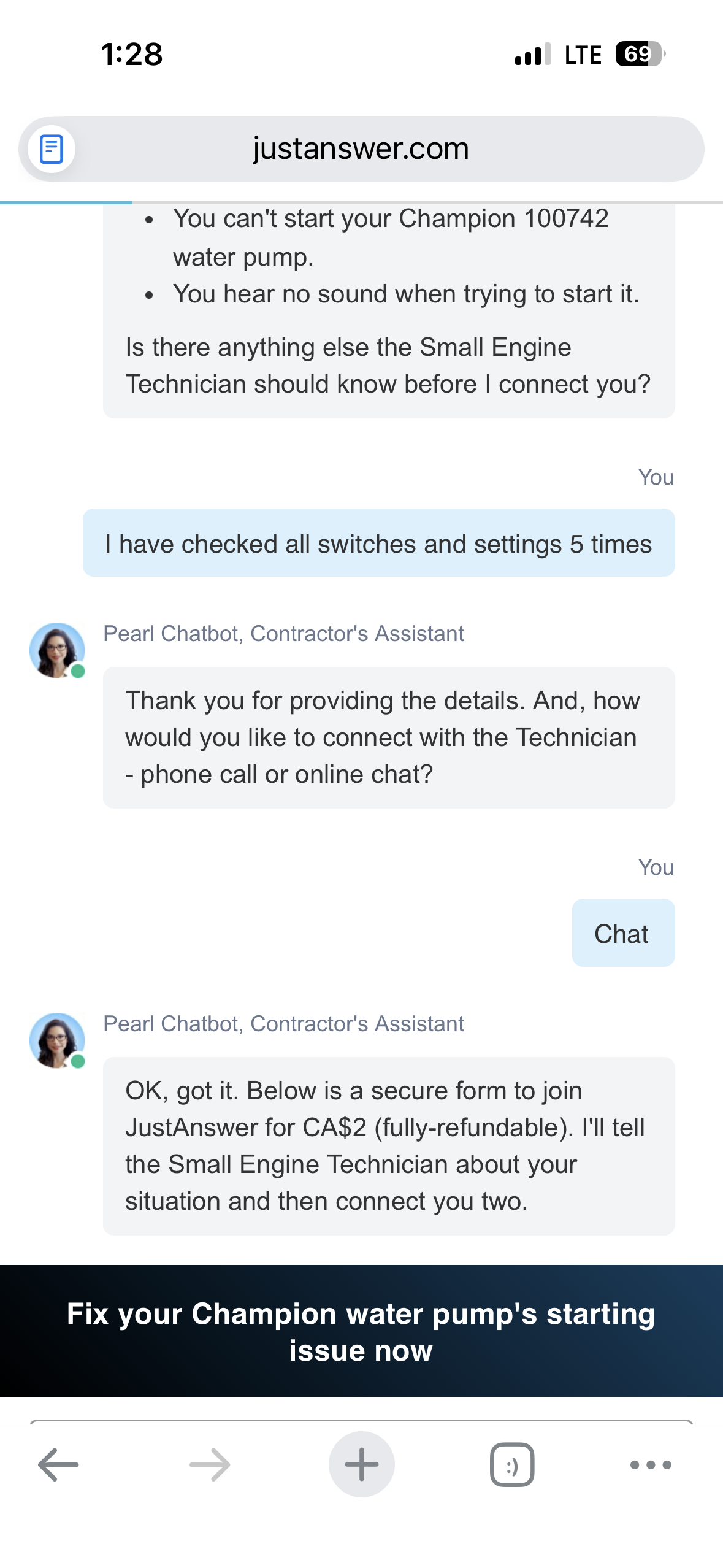The image size is (723, 1568).
Task: Tap Pearl avatar beside the secure form message
Action: [x=57, y=1040]
